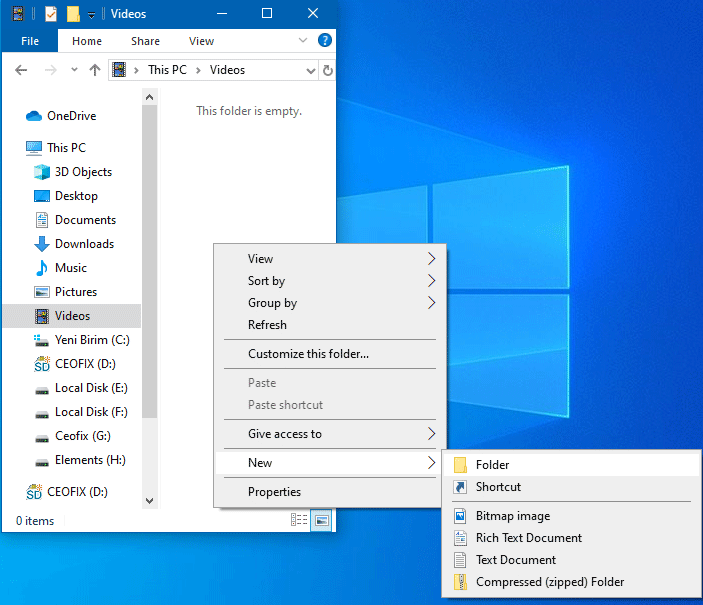703x605 pixels.
Task: Switch to the details view layout
Action: pos(299,520)
